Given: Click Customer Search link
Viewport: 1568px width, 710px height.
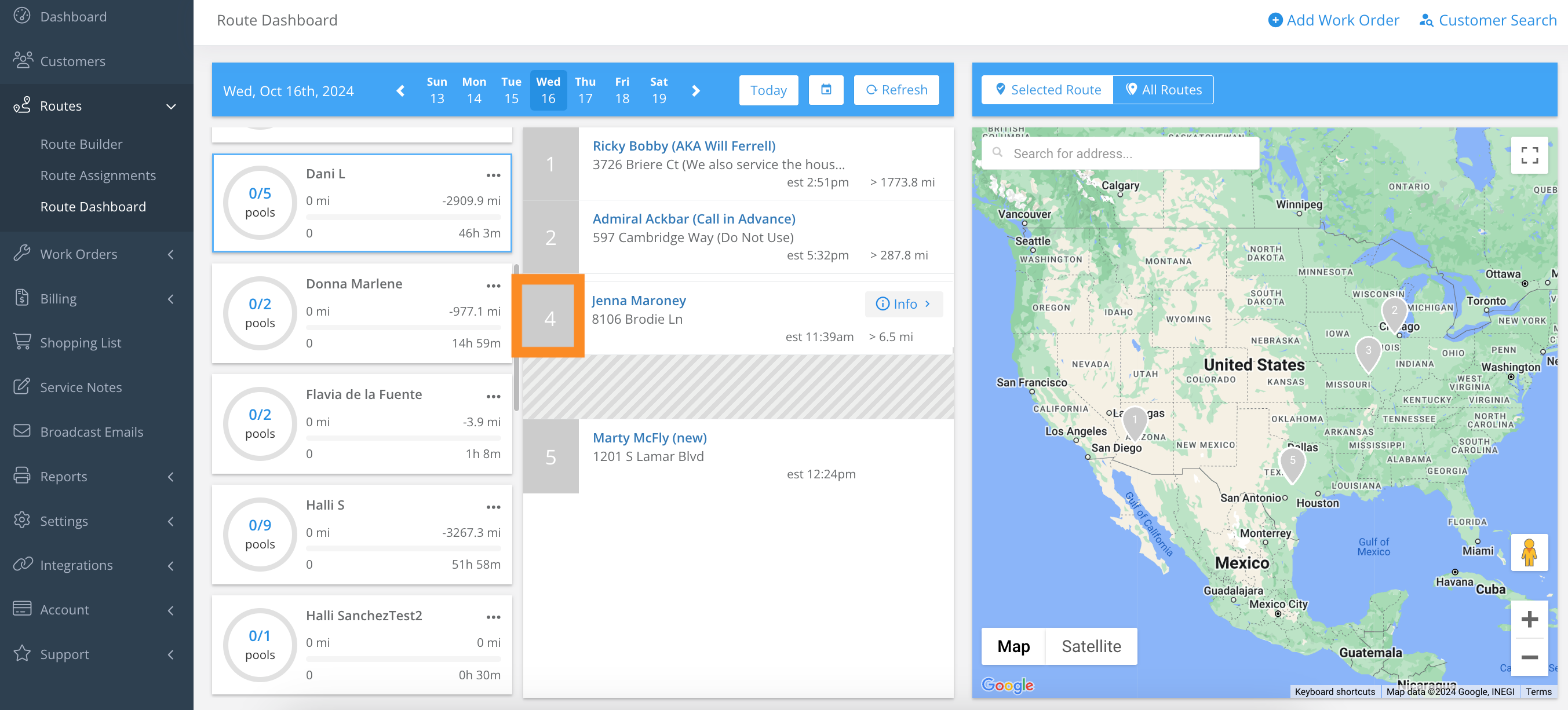Looking at the screenshot, I should tap(1487, 20).
